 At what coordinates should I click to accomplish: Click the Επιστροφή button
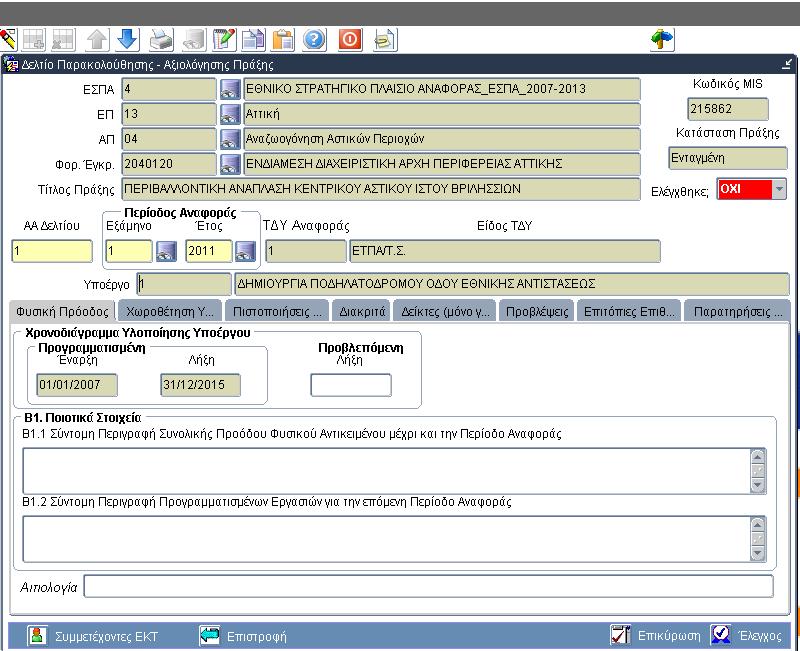click(x=243, y=636)
